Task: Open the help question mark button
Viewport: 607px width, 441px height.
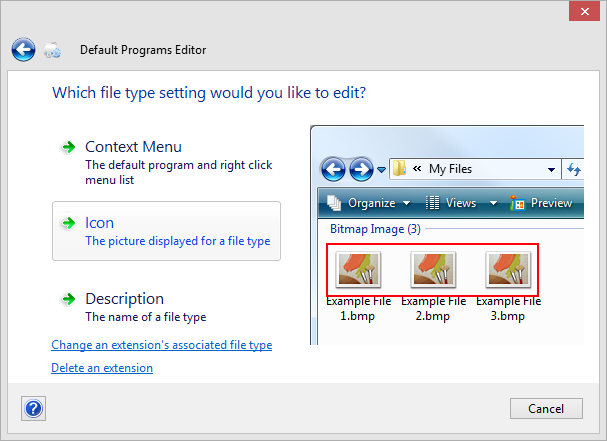Action: 33,408
